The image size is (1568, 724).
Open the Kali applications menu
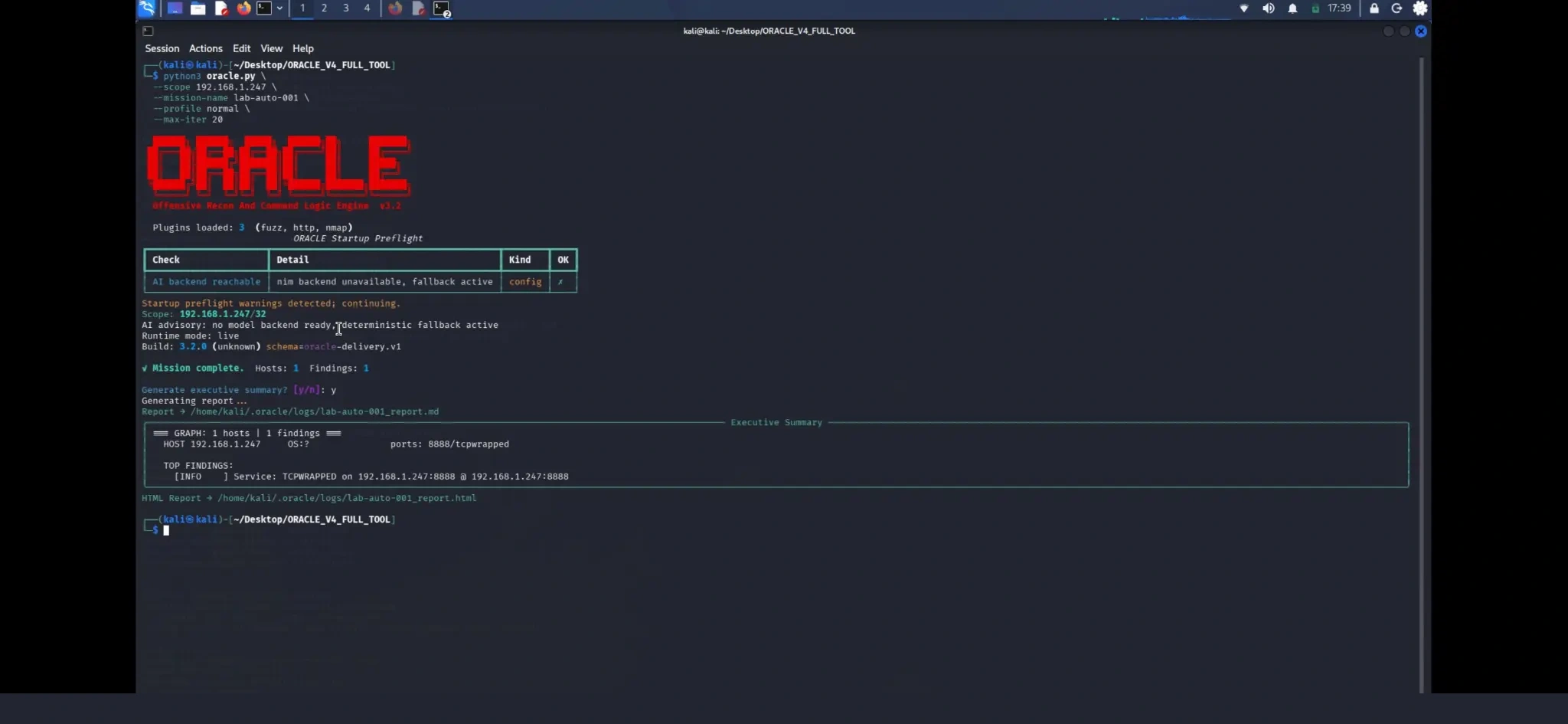point(146,8)
